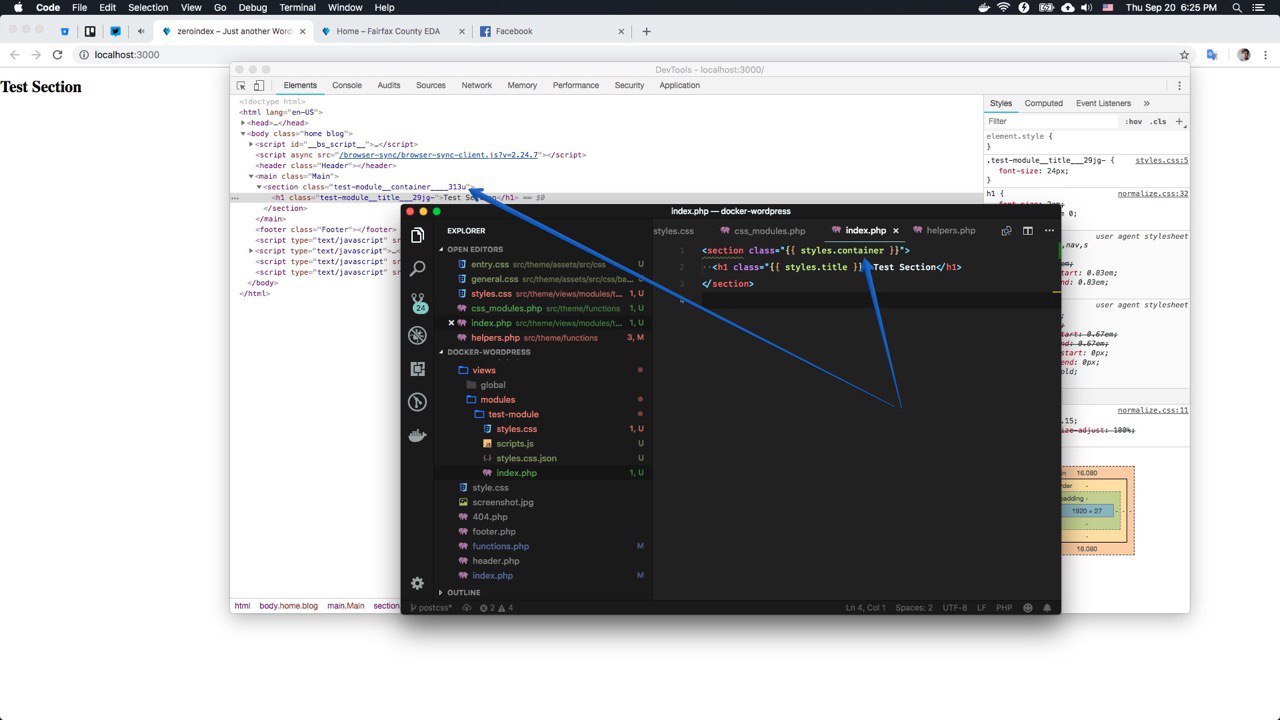This screenshot has width=1280, height=720.
Task: Open the Search view in VS Code activity bar
Action: point(418,268)
